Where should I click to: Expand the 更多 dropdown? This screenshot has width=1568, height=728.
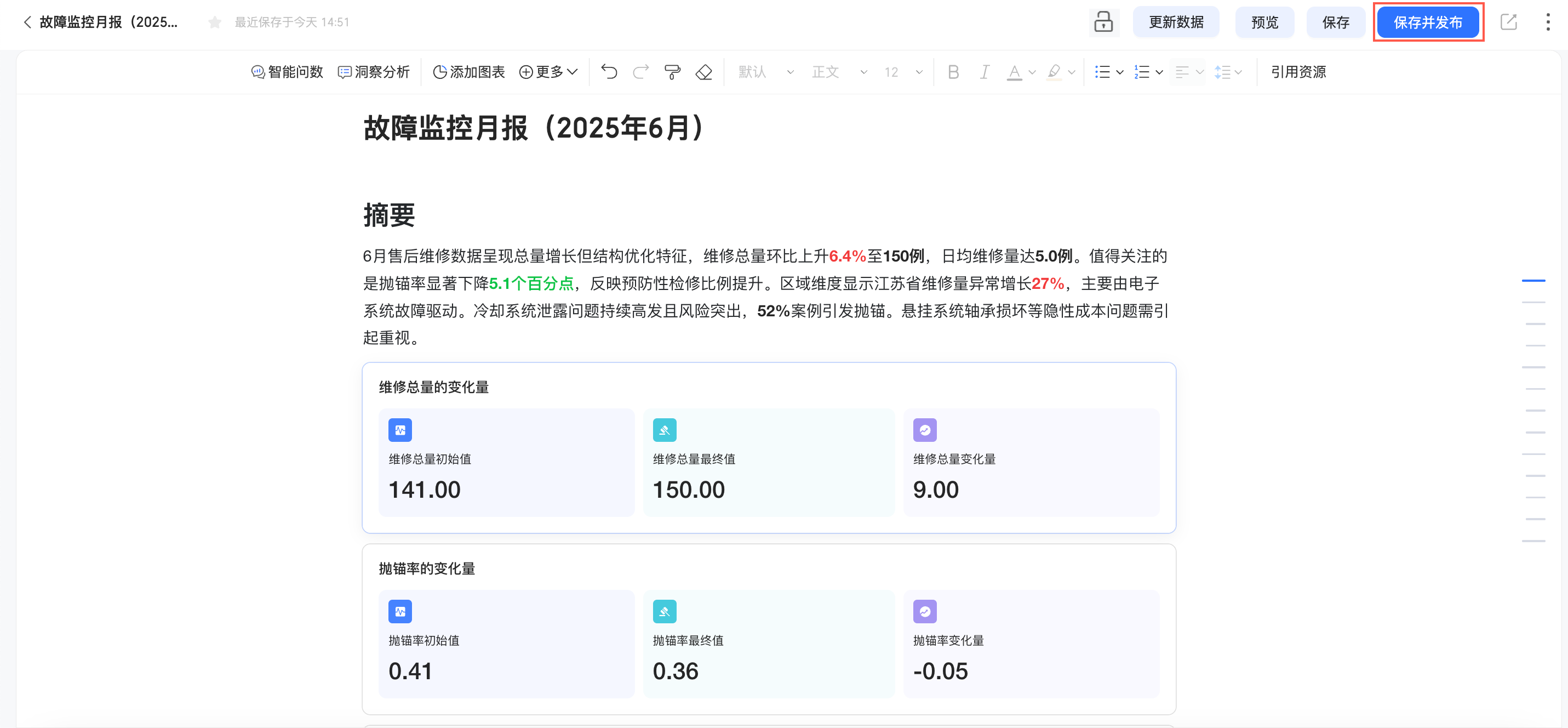(548, 72)
